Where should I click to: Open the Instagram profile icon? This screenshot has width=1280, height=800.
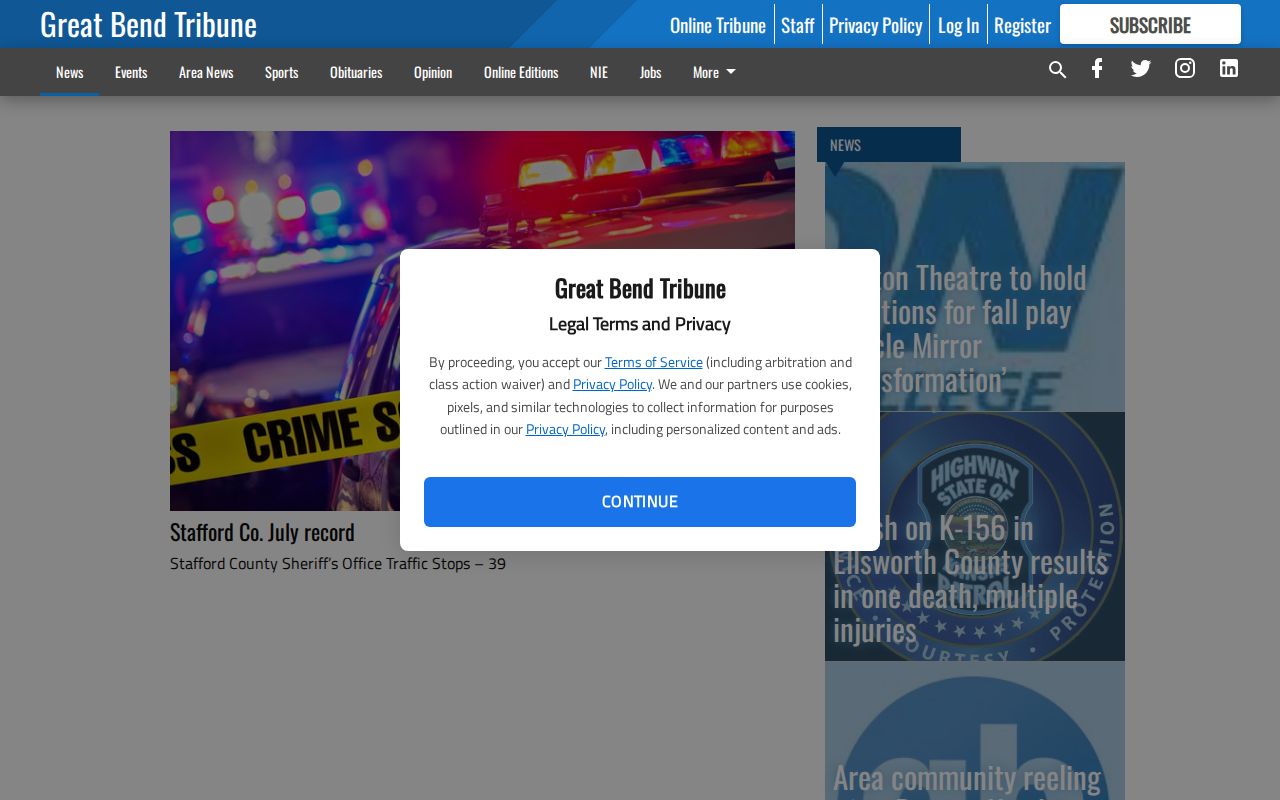pyautogui.click(x=1185, y=68)
